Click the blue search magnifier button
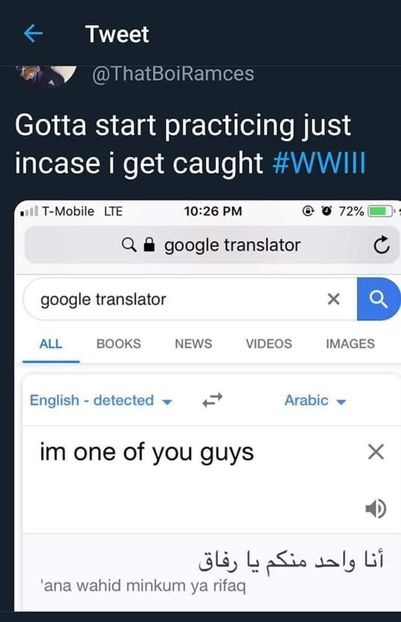Viewport: 401px width, 622px height. [x=378, y=299]
